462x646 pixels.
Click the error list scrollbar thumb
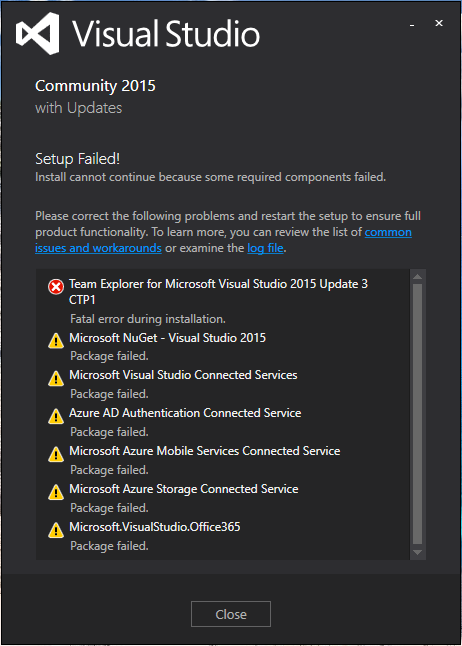(417, 414)
